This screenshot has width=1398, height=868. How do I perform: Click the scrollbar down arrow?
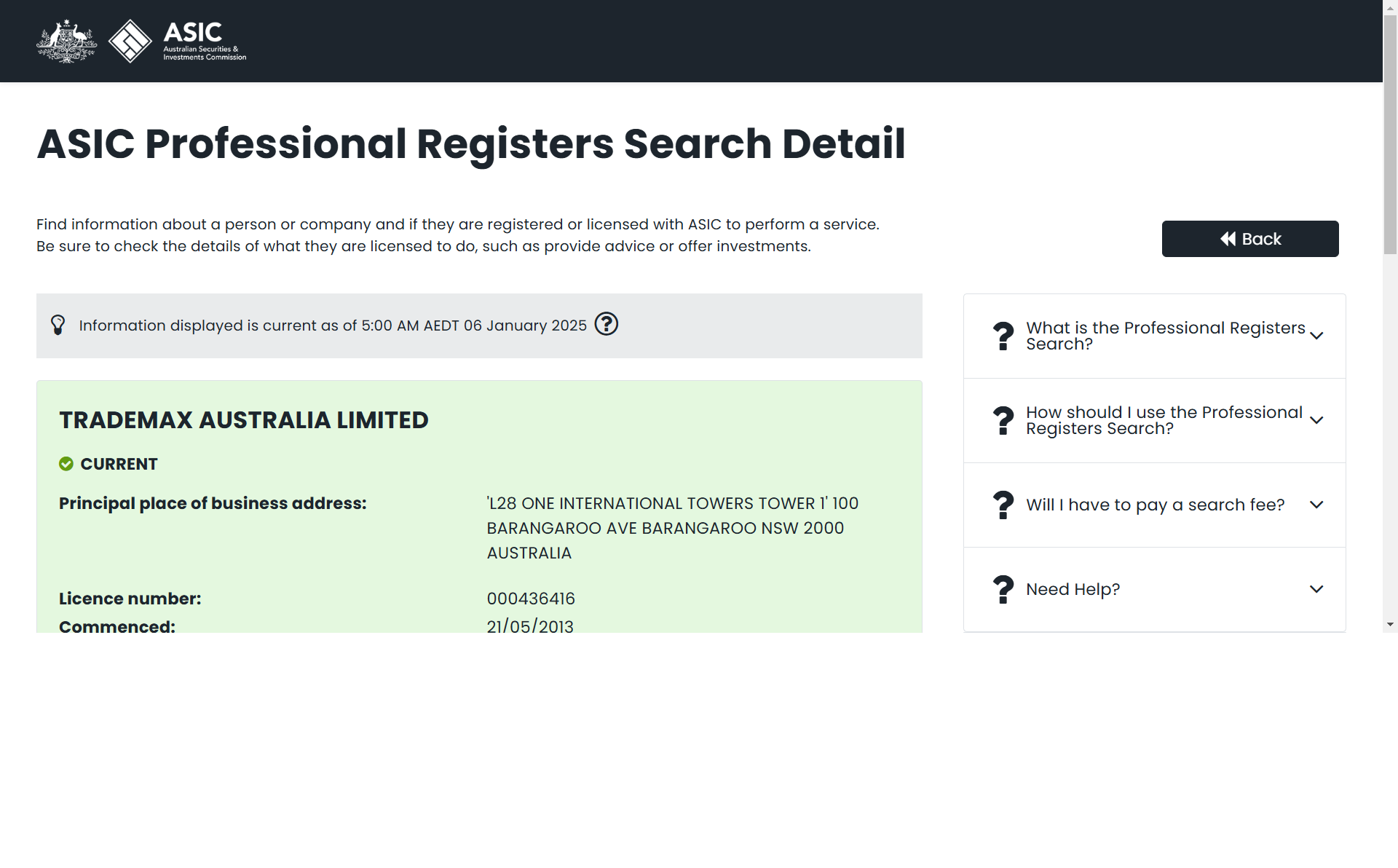click(1390, 625)
